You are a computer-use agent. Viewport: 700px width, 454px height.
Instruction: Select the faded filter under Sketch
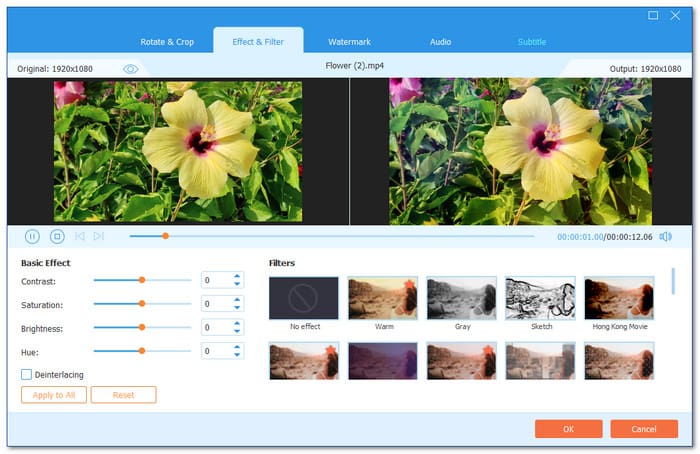click(x=540, y=361)
